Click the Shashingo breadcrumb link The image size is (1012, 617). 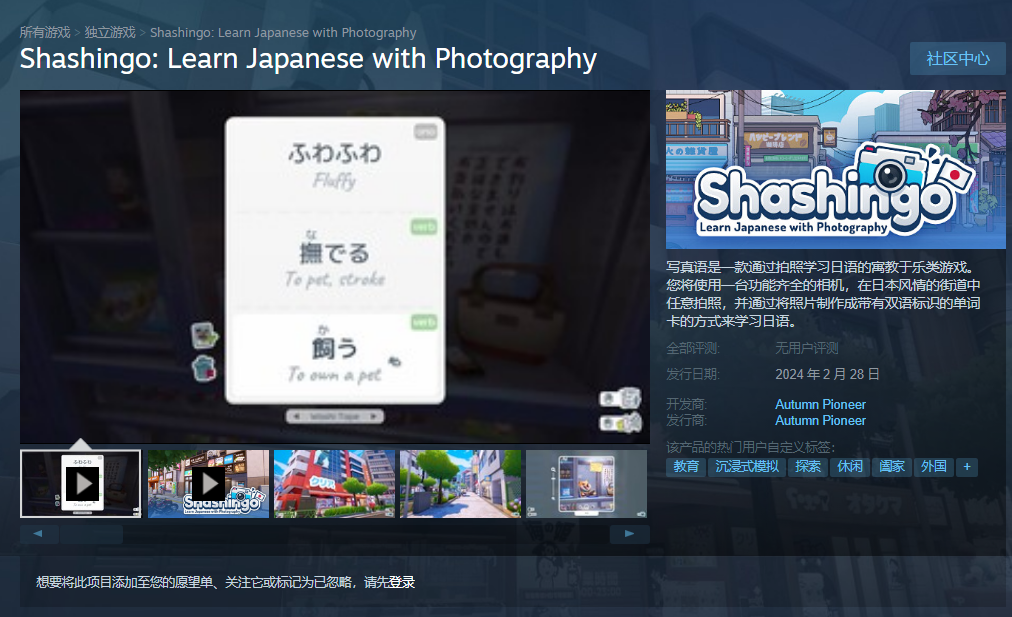[283, 32]
